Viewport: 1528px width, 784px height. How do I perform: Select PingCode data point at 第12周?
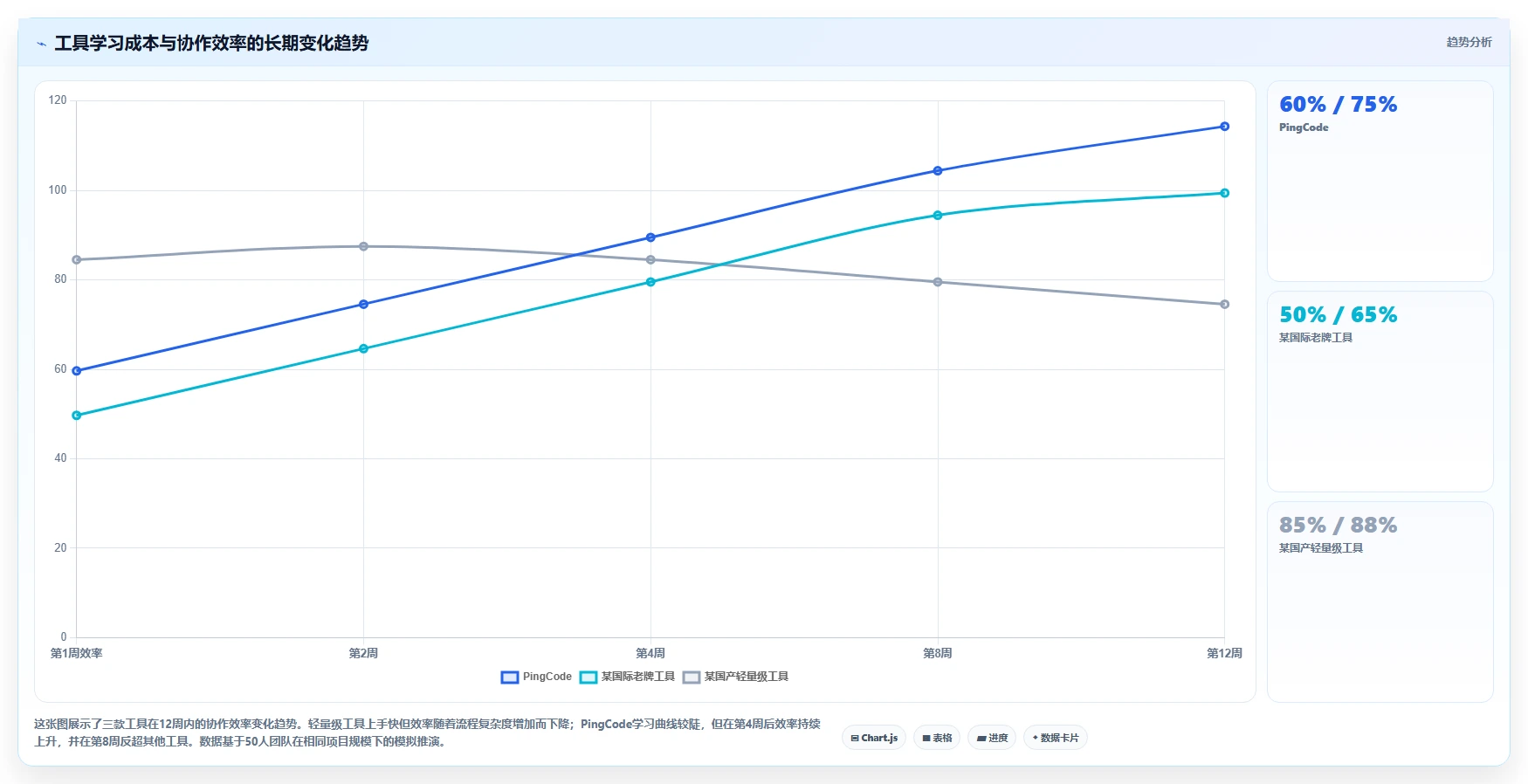pyautogui.click(x=1224, y=127)
